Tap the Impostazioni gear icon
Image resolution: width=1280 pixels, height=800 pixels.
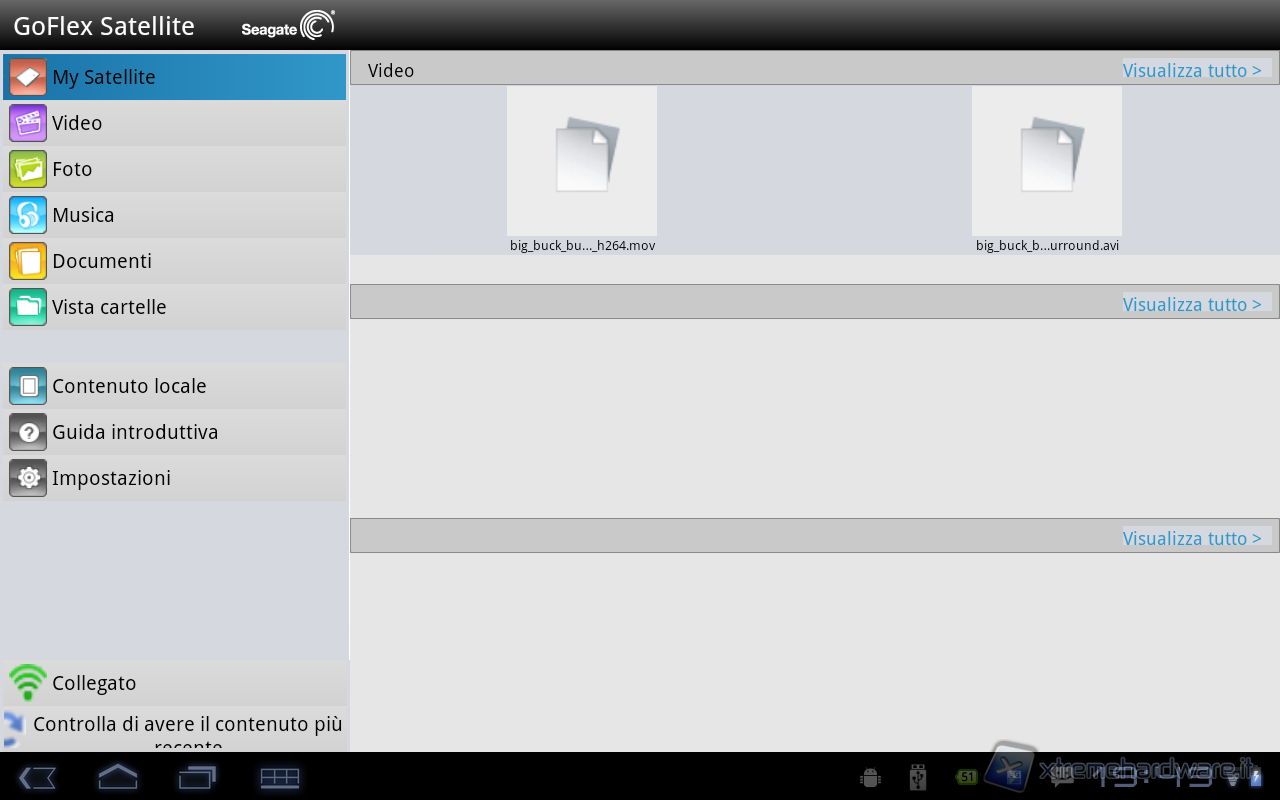pyautogui.click(x=28, y=478)
